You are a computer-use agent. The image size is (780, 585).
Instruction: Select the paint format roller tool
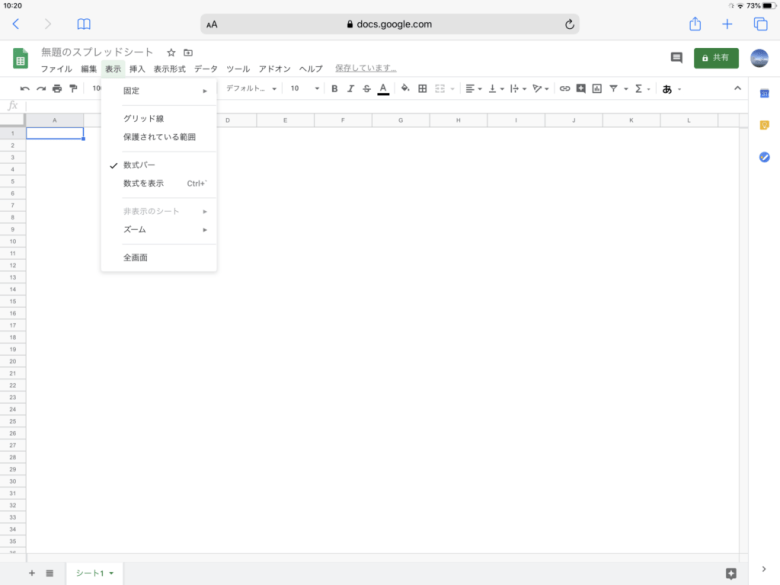73,89
